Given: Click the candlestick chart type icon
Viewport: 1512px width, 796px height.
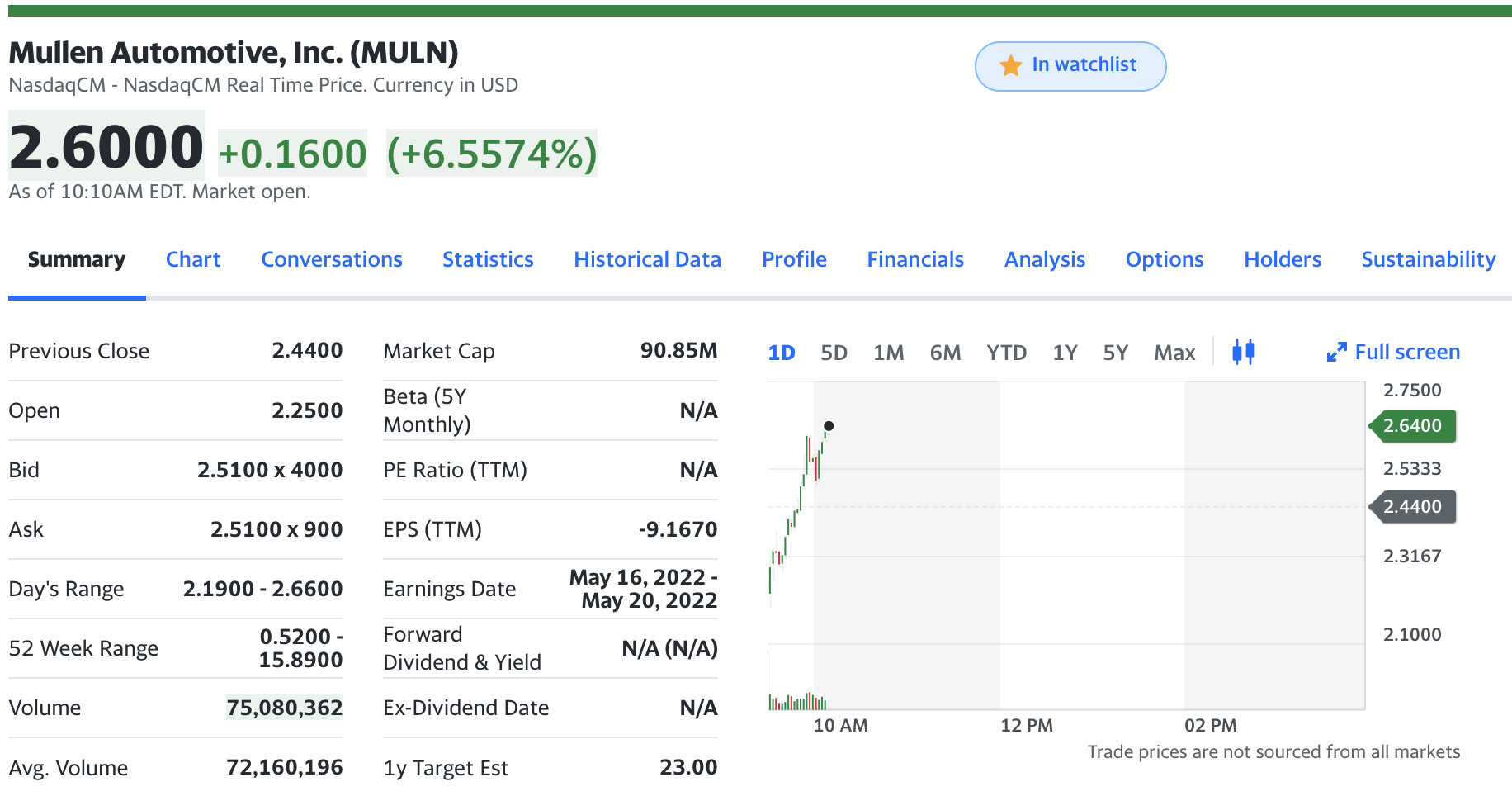Looking at the screenshot, I should [x=1244, y=352].
